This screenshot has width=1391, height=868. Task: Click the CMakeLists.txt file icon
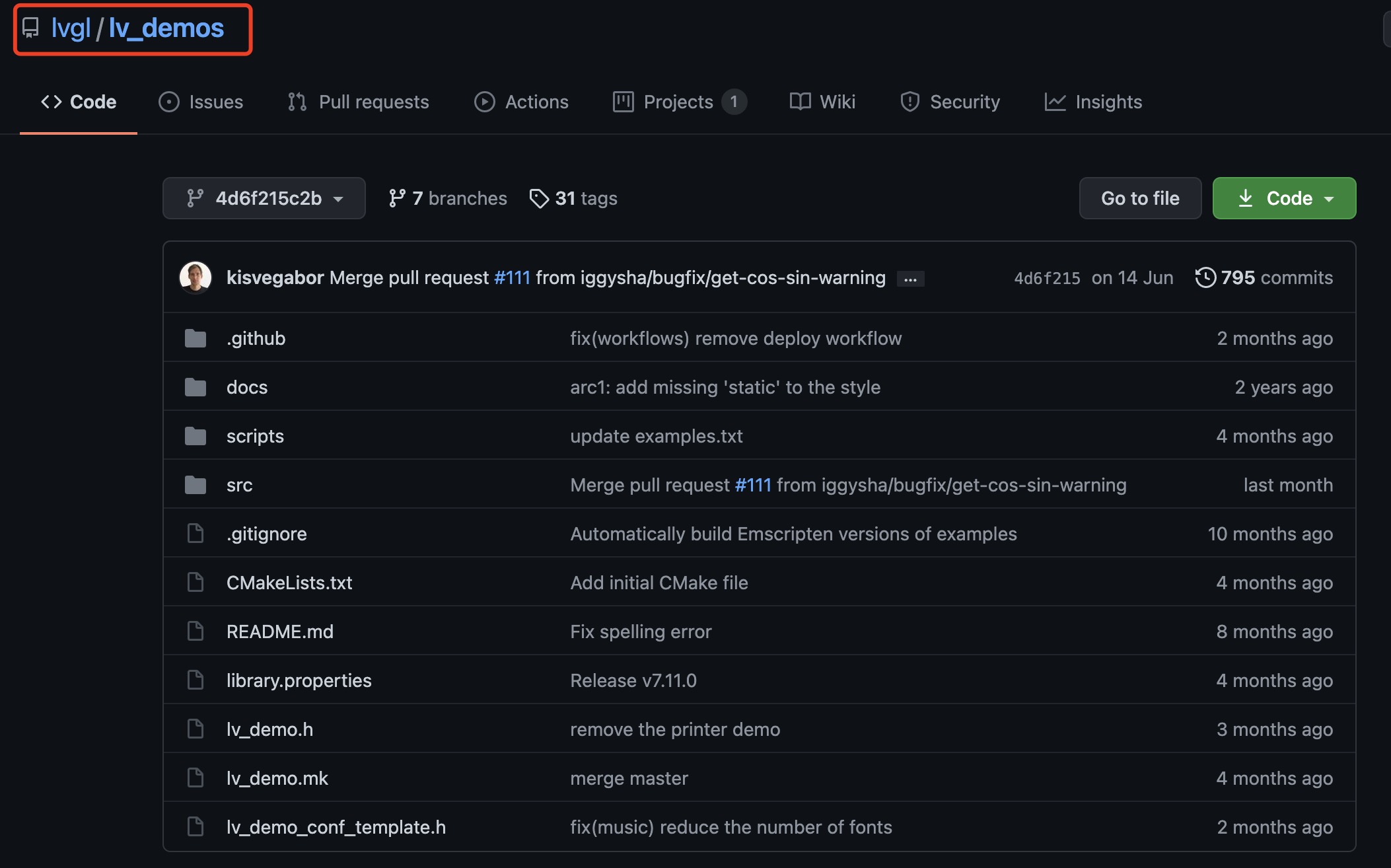(x=196, y=582)
